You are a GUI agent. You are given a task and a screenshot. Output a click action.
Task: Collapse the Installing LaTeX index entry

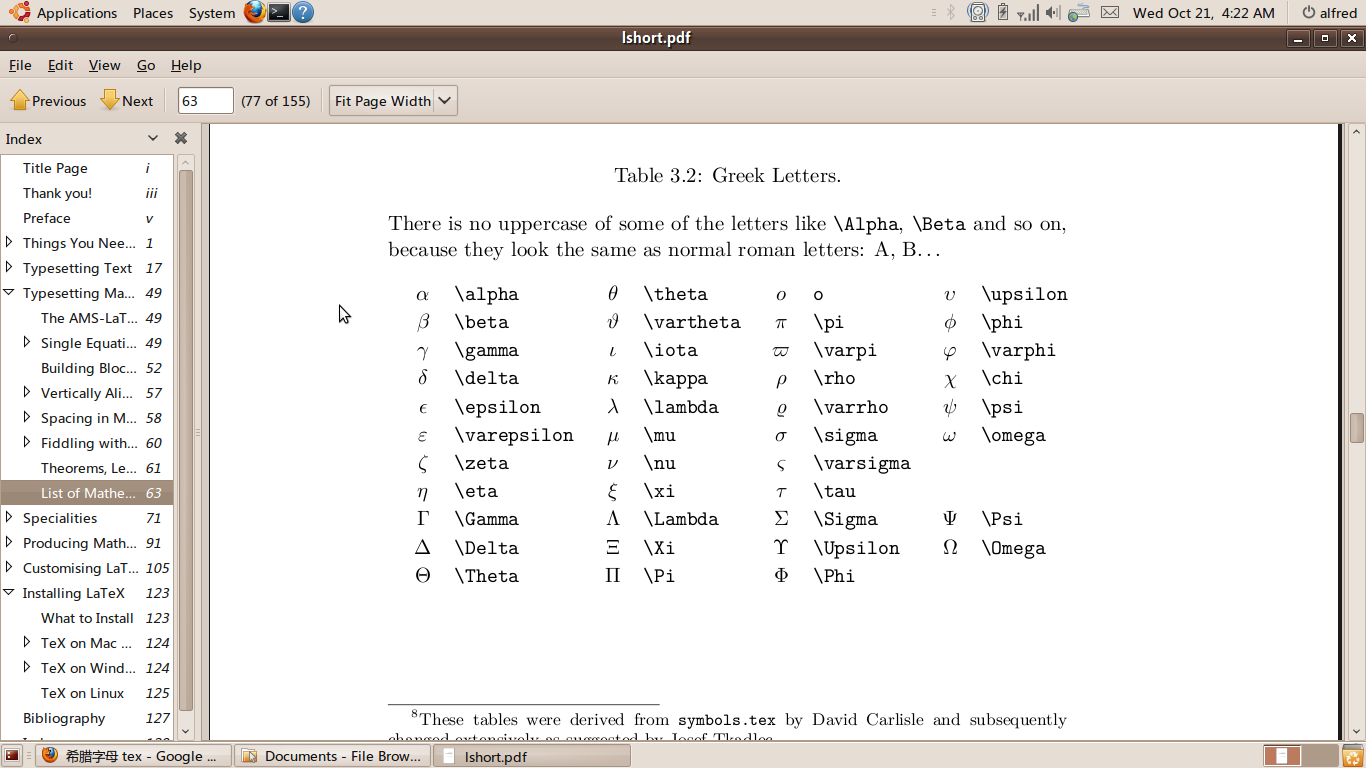(x=9, y=593)
